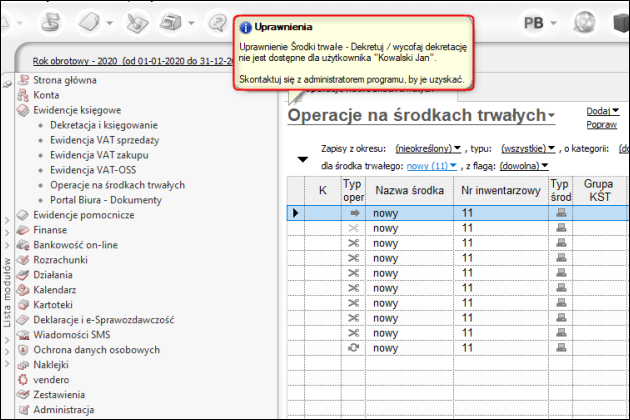Image resolution: width=630 pixels, height=420 pixels.
Task: Click the Administracja icon in module list
Action: (x=23, y=410)
